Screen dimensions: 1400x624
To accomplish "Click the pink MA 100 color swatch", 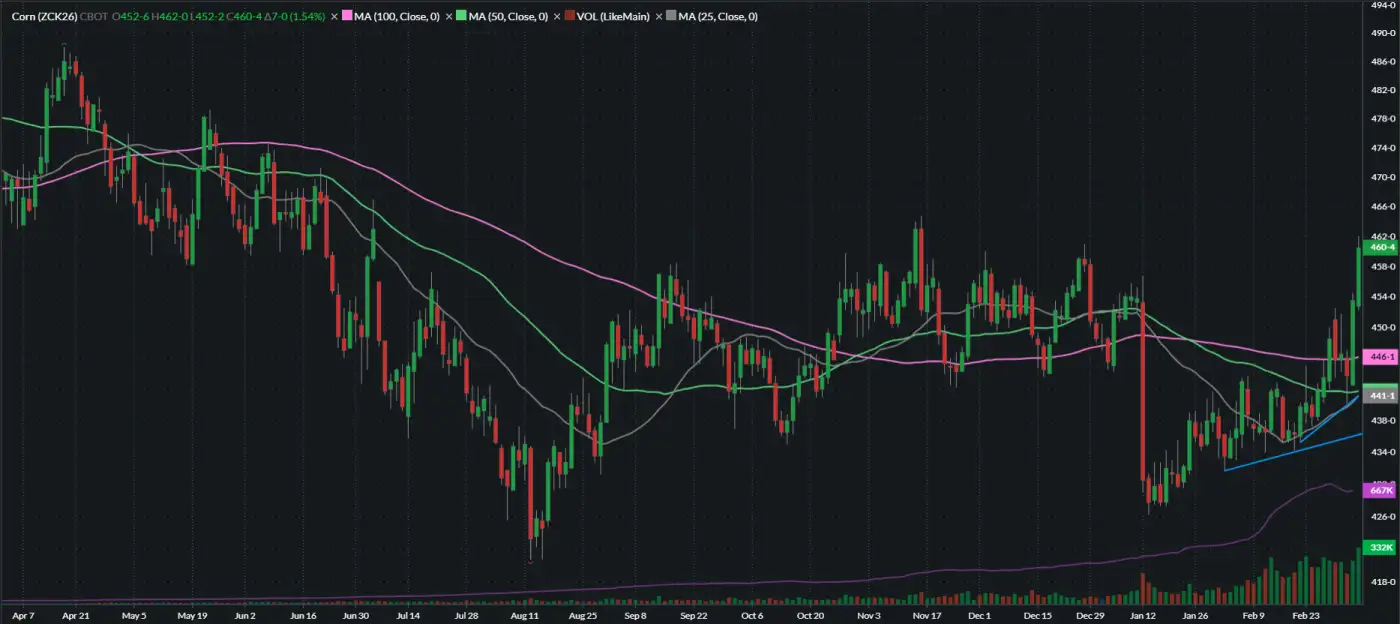I will (x=348, y=17).
